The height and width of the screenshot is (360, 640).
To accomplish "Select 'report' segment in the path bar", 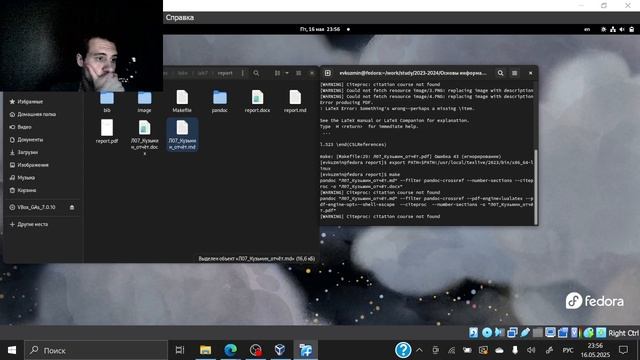I will point(225,73).
